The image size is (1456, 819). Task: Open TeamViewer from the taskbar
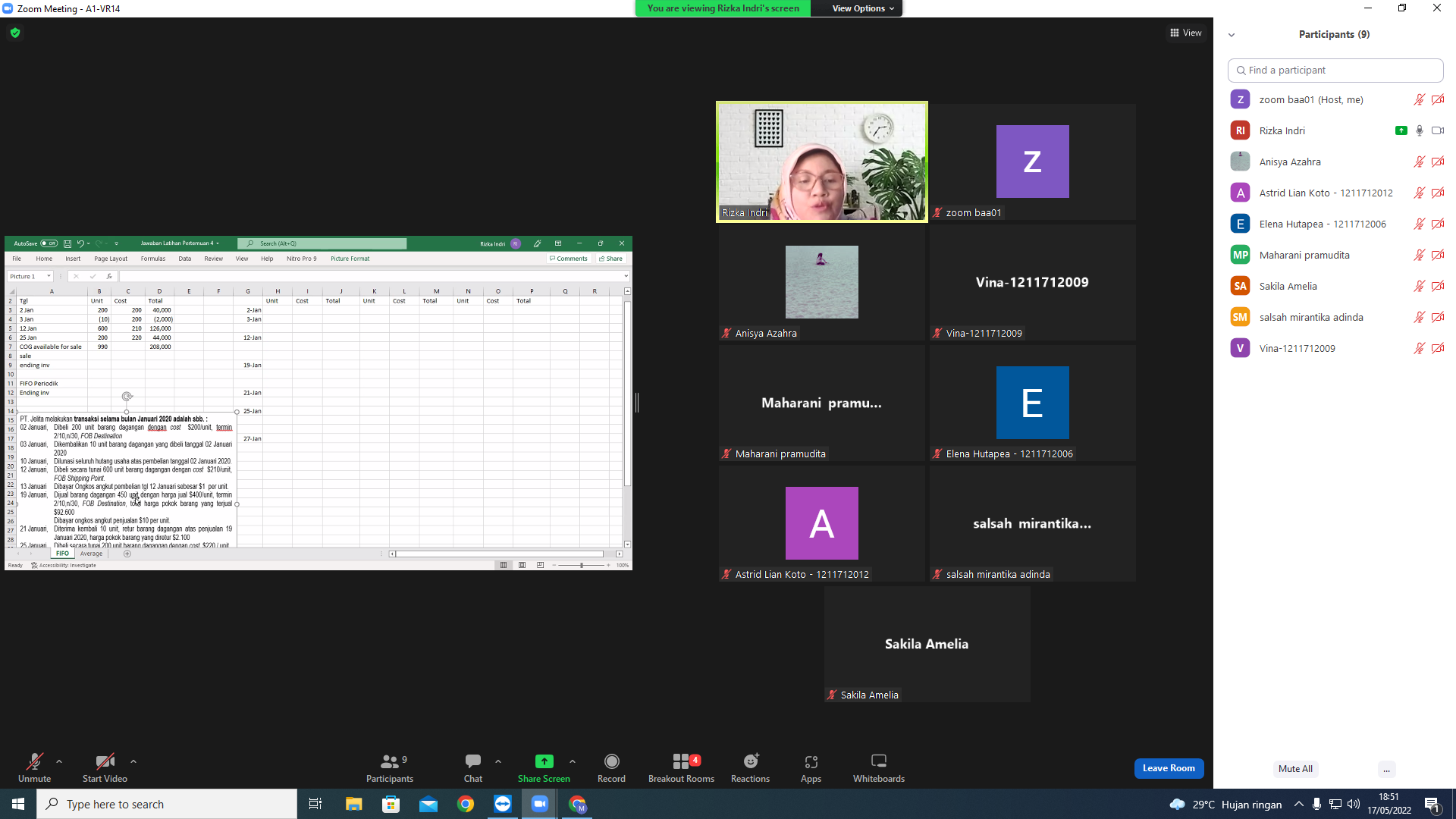point(503,804)
